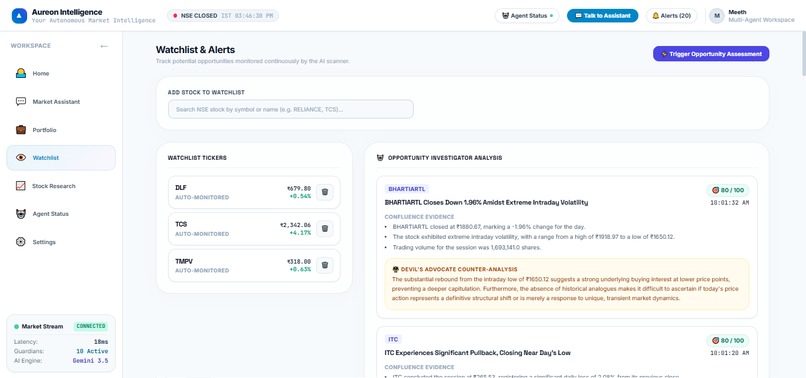Delete TMPV from the watchlist

[325, 265]
